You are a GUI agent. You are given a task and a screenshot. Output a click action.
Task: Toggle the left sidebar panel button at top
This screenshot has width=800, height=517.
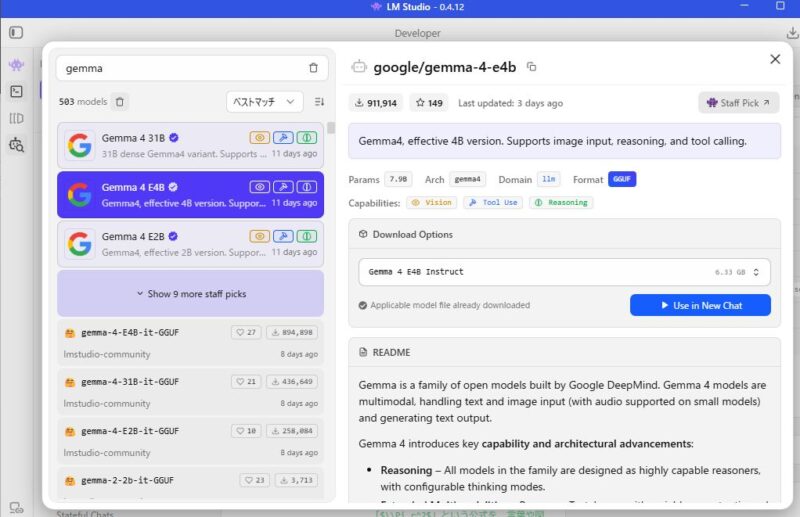16,33
